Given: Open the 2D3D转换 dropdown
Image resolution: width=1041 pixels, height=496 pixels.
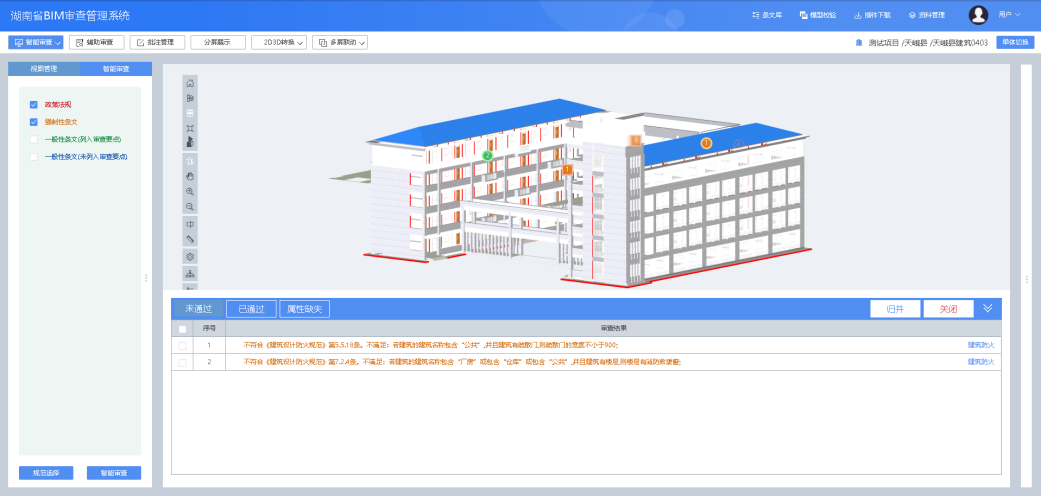Looking at the screenshot, I should coord(278,42).
